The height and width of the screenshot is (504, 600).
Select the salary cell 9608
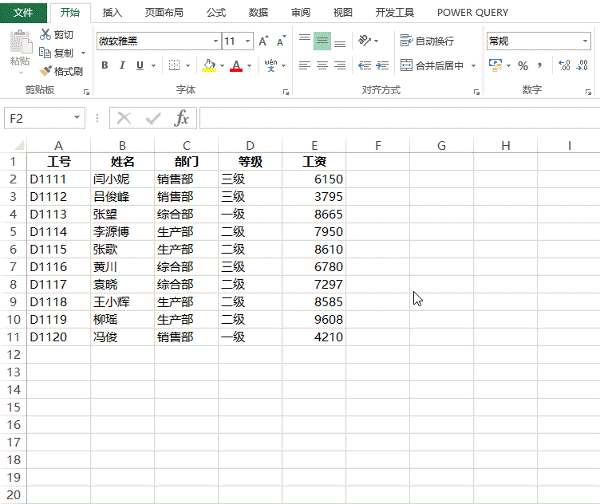(x=314, y=319)
